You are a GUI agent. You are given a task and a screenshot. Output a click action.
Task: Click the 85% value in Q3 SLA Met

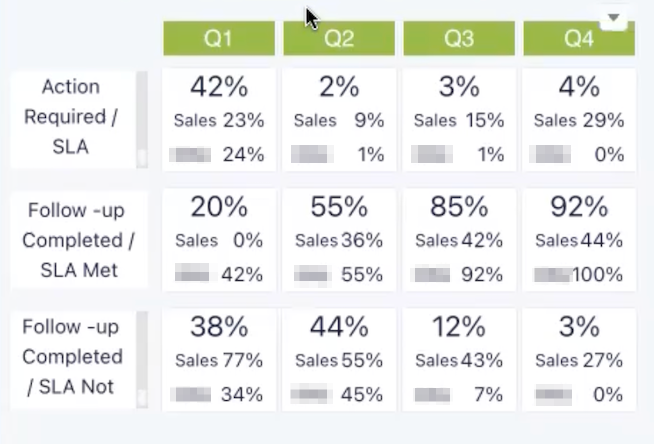tap(459, 208)
